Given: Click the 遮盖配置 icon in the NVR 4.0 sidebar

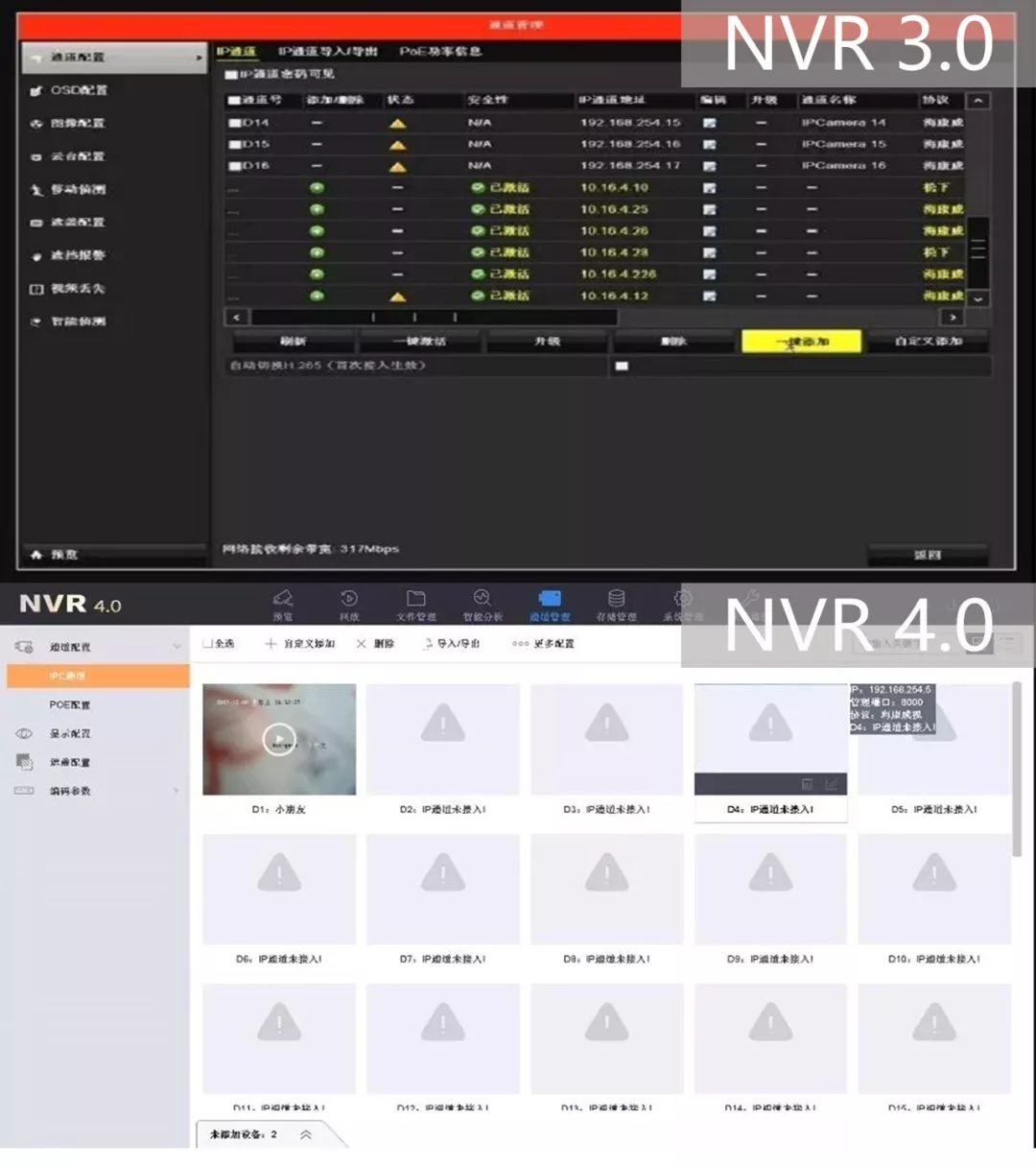Looking at the screenshot, I should coord(24,762).
